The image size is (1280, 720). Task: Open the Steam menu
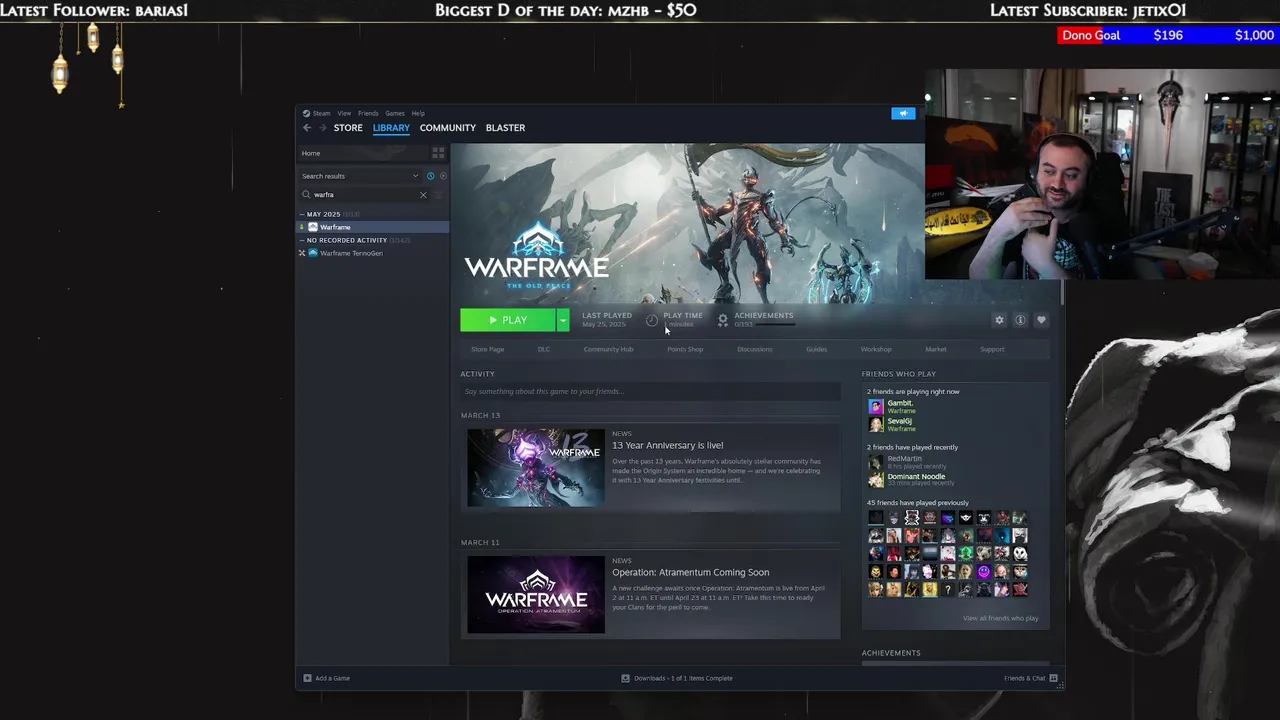click(x=317, y=113)
